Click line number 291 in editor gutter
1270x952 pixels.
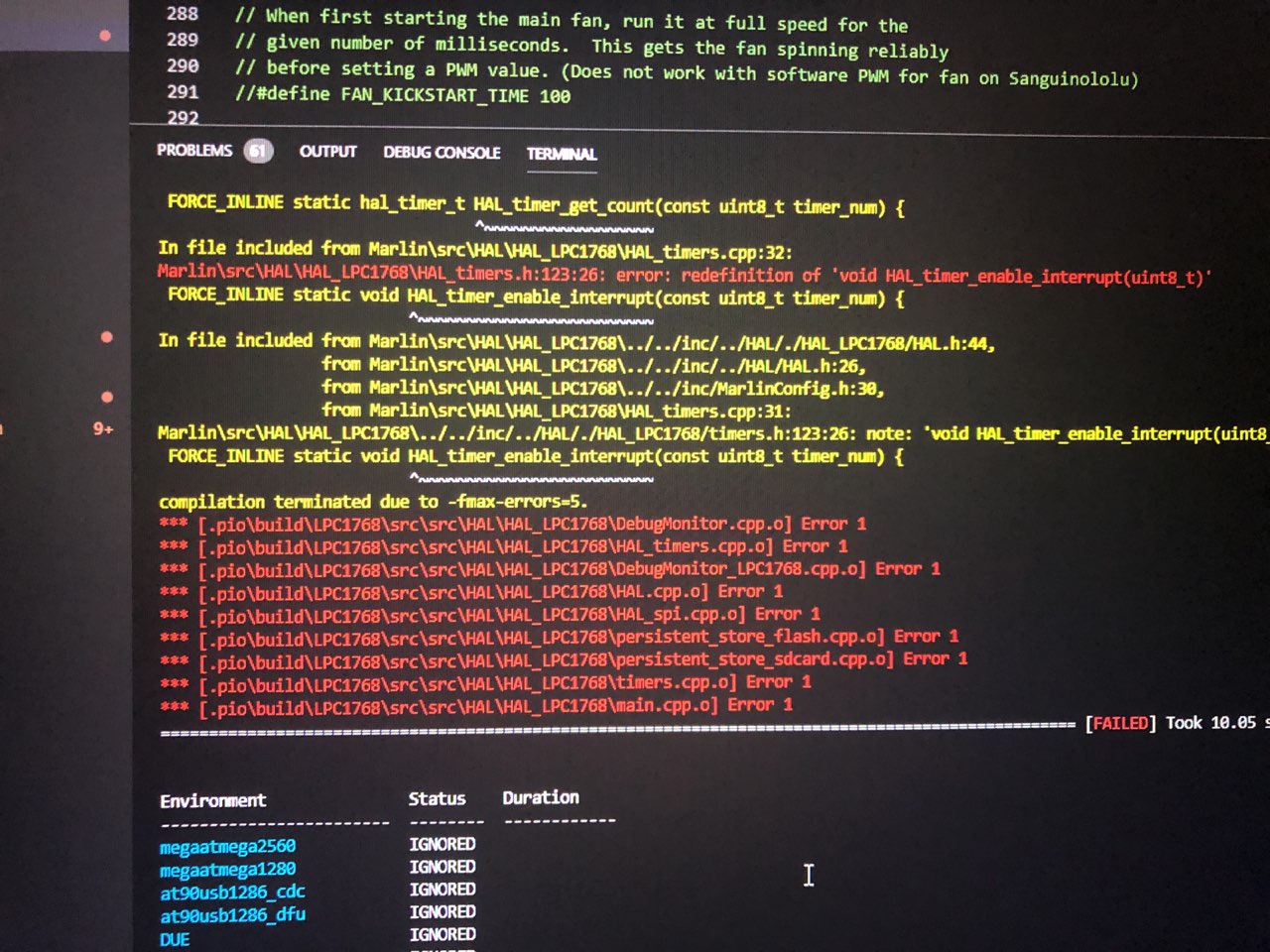coord(183,91)
